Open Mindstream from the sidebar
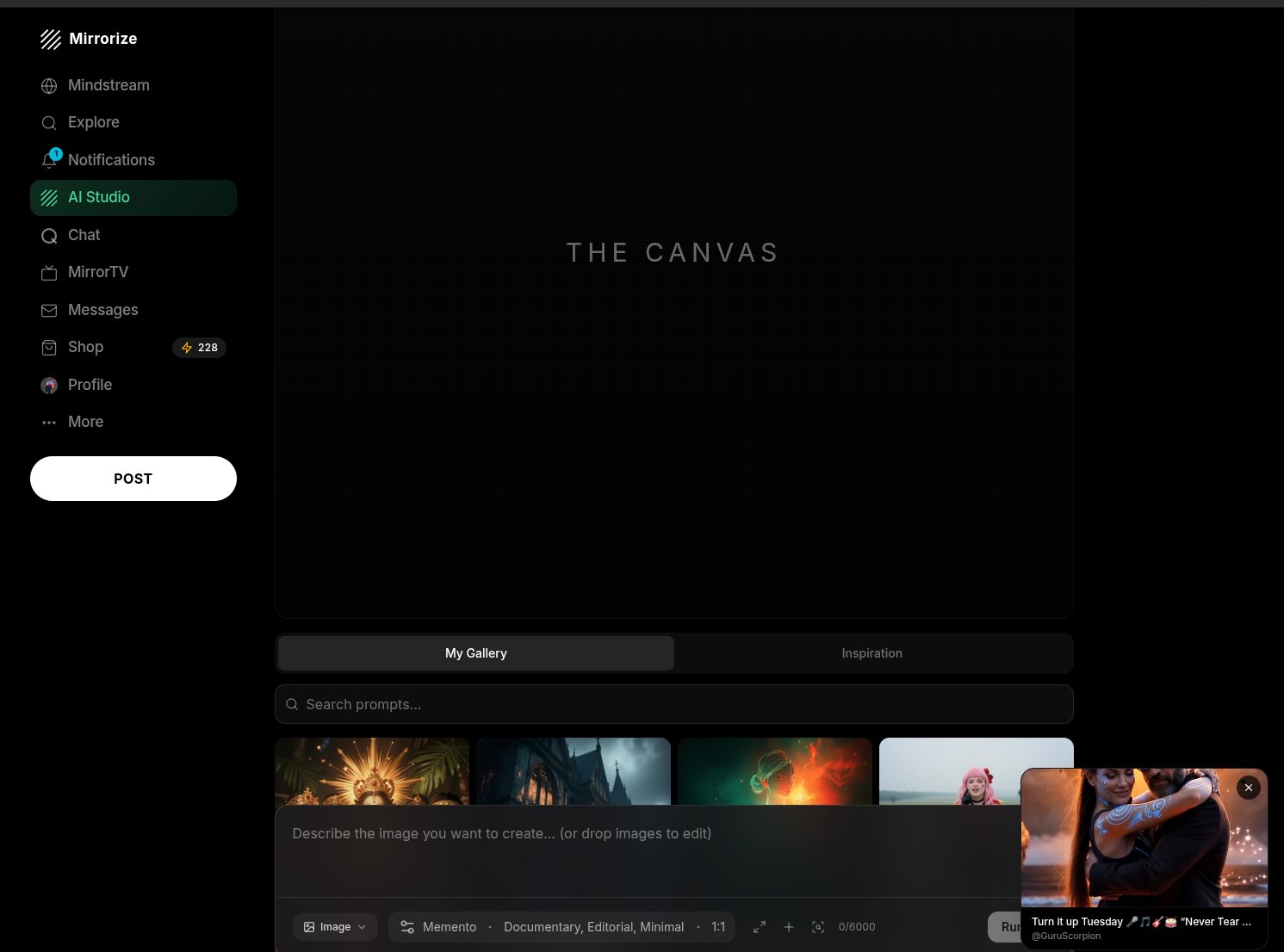This screenshot has width=1284, height=952. tap(133, 85)
